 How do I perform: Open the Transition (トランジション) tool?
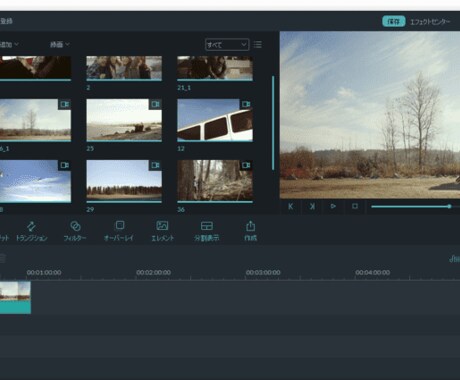tap(32, 231)
